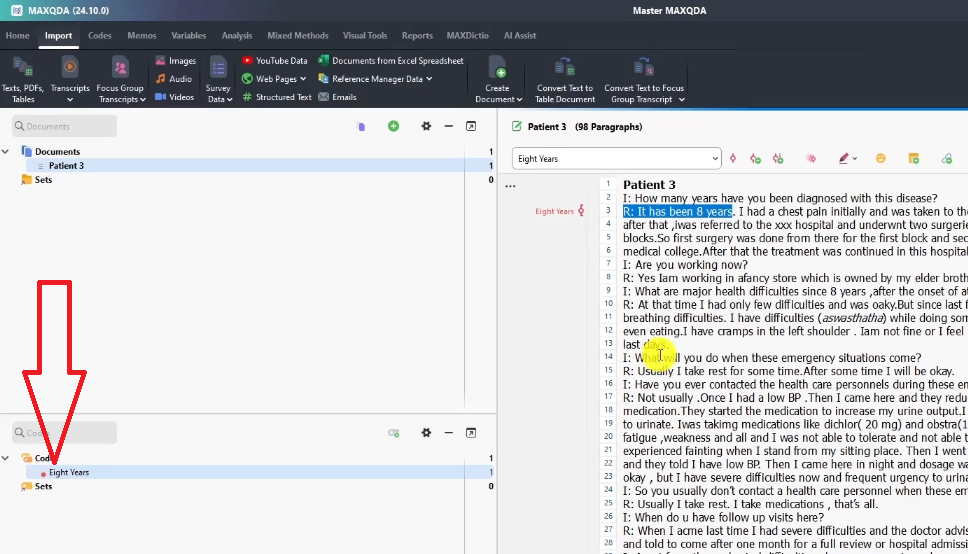The width and height of the screenshot is (968, 554).
Task: Click the YouTube Data import icon
Action: coord(247,61)
